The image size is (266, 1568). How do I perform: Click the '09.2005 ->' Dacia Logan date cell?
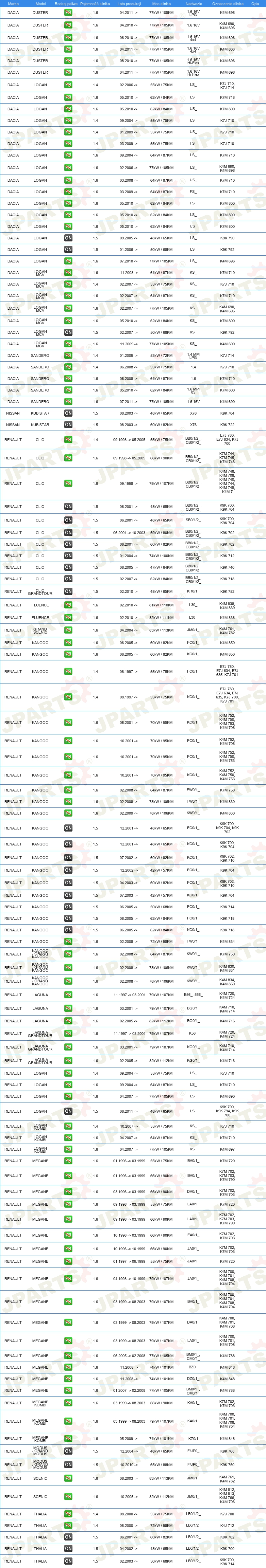[128, 238]
